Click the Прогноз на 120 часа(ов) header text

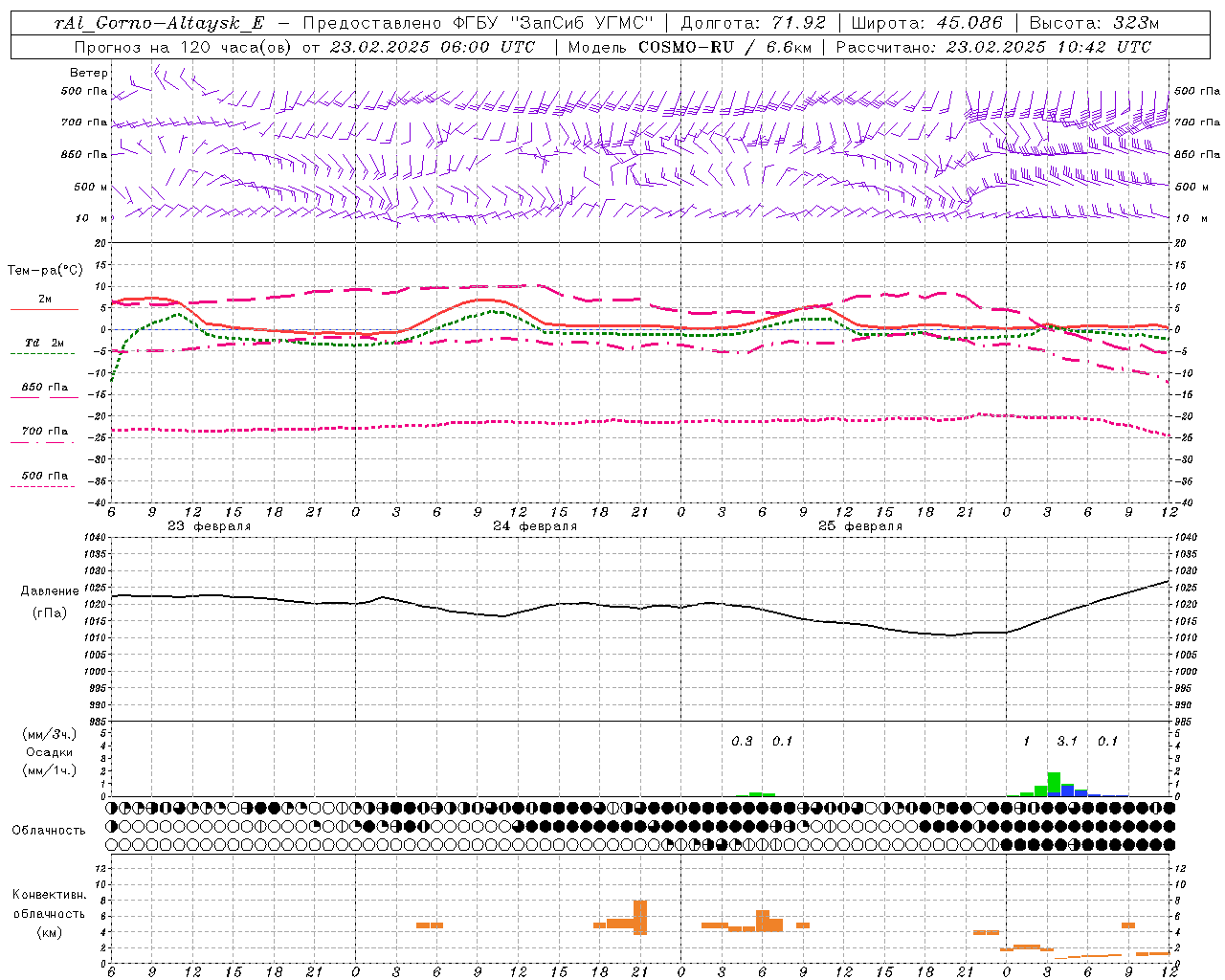(185, 47)
